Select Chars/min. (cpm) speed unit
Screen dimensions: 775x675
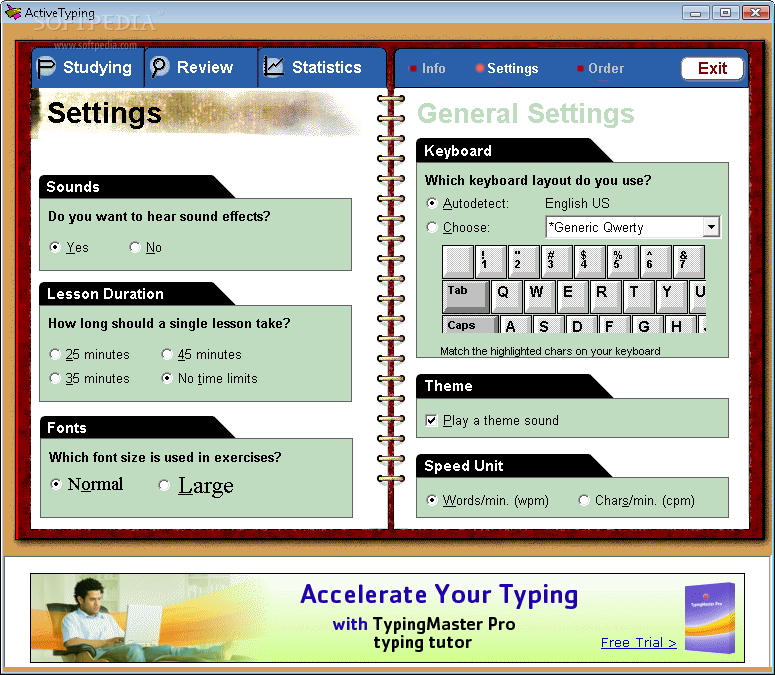[637, 501]
